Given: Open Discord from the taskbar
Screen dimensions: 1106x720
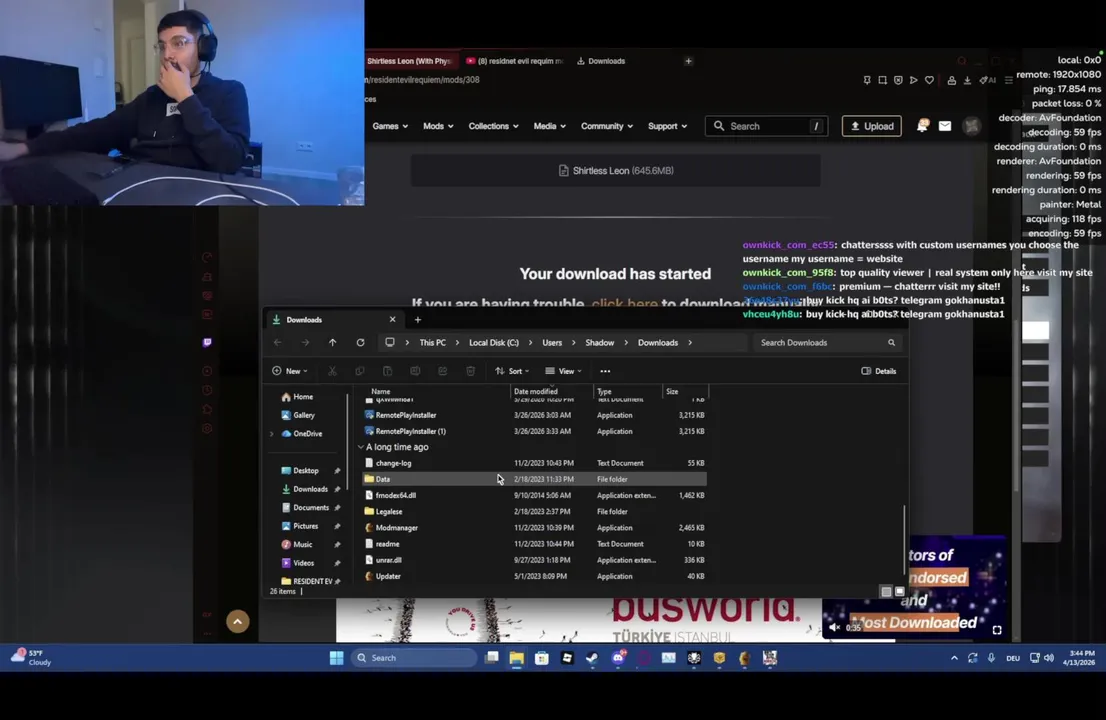Looking at the screenshot, I should (x=618, y=658).
